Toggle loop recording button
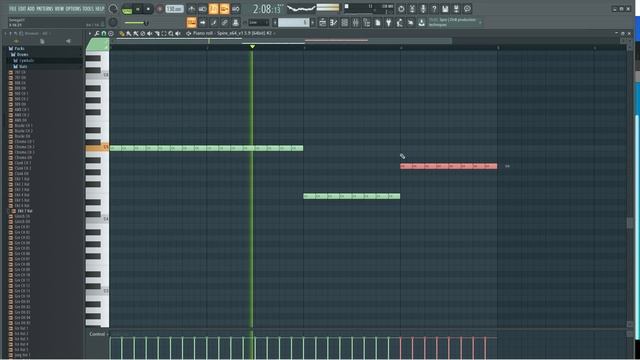The height and width of the screenshot is (360, 640). click(x=236, y=9)
